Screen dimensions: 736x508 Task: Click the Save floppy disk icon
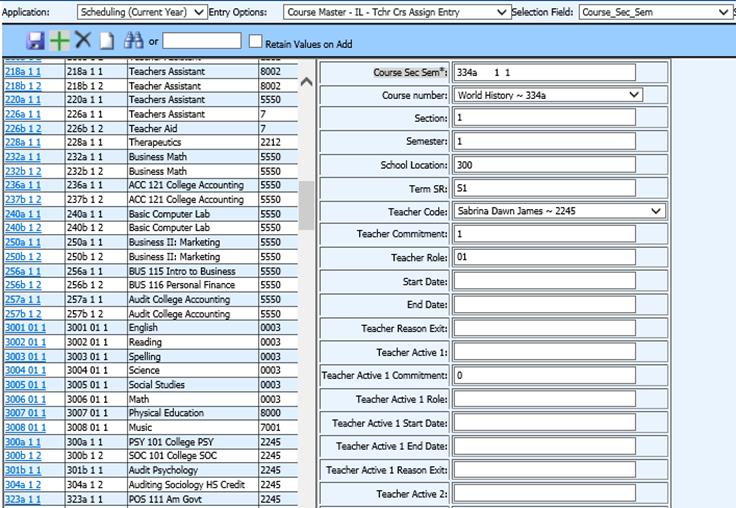pyautogui.click(x=36, y=41)
